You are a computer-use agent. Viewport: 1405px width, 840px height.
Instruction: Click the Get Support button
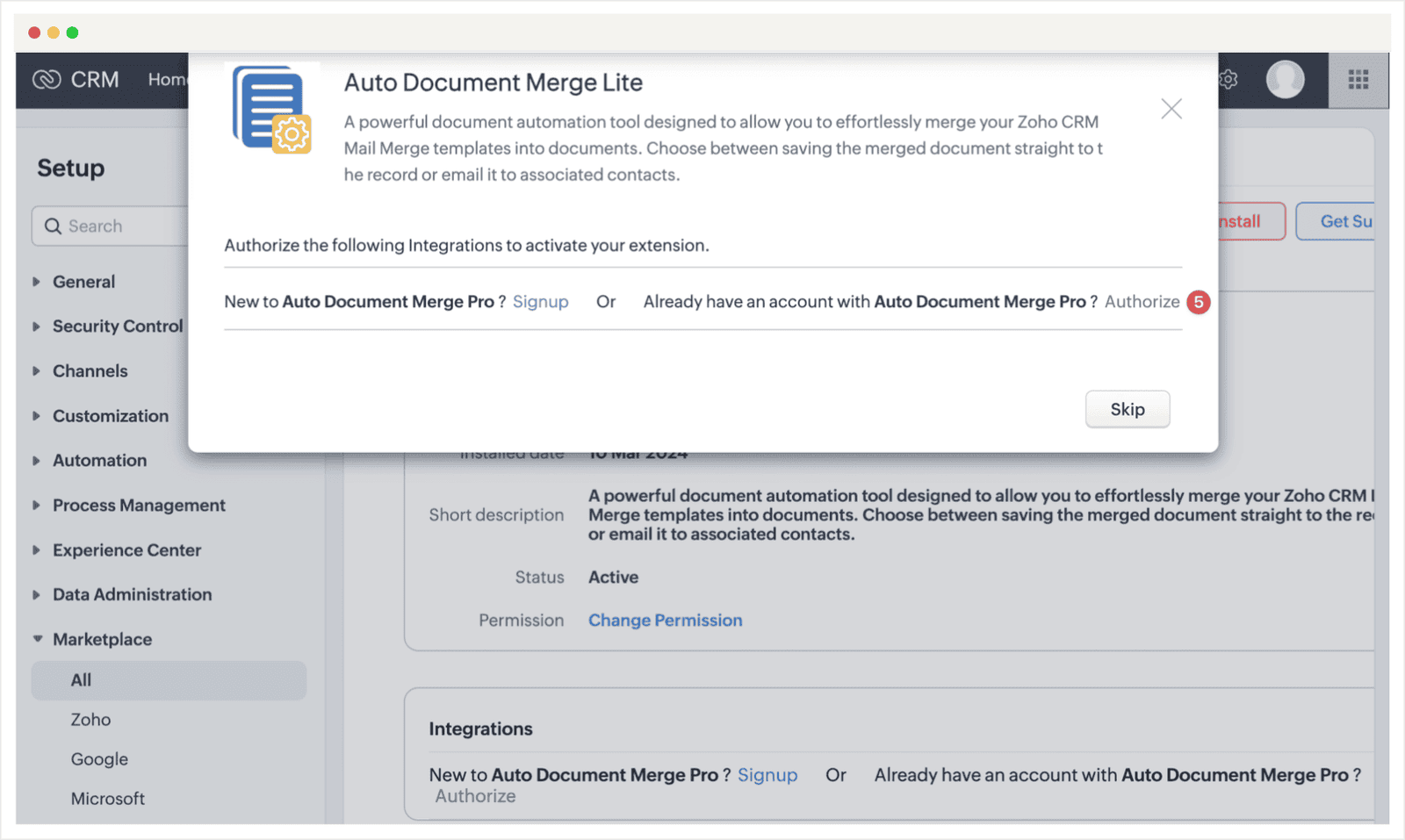(1336, 221)
